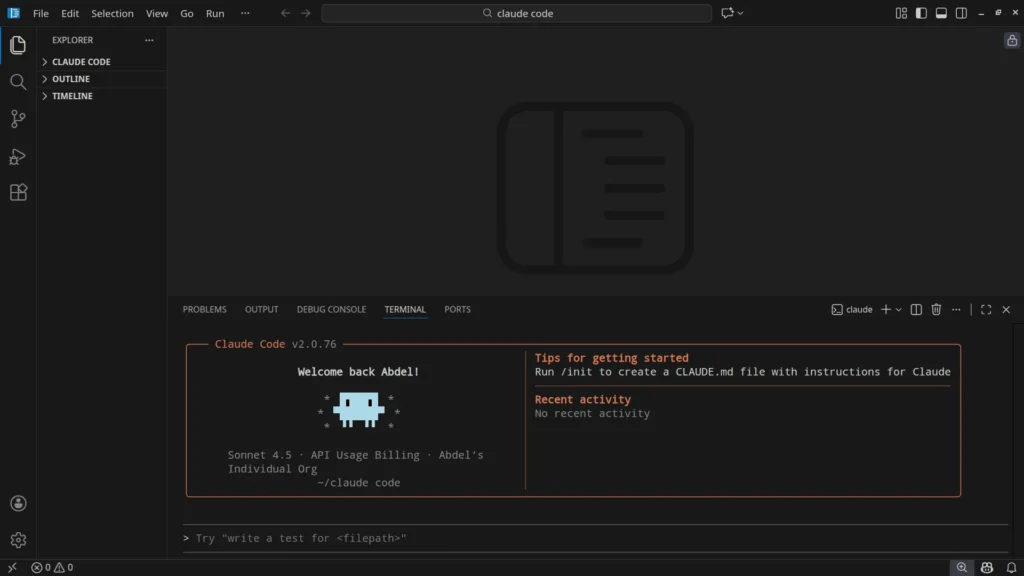This screenshot has width=1024, height=576.
Task: Toggle the primary side bar
Action: coord(921,13)
